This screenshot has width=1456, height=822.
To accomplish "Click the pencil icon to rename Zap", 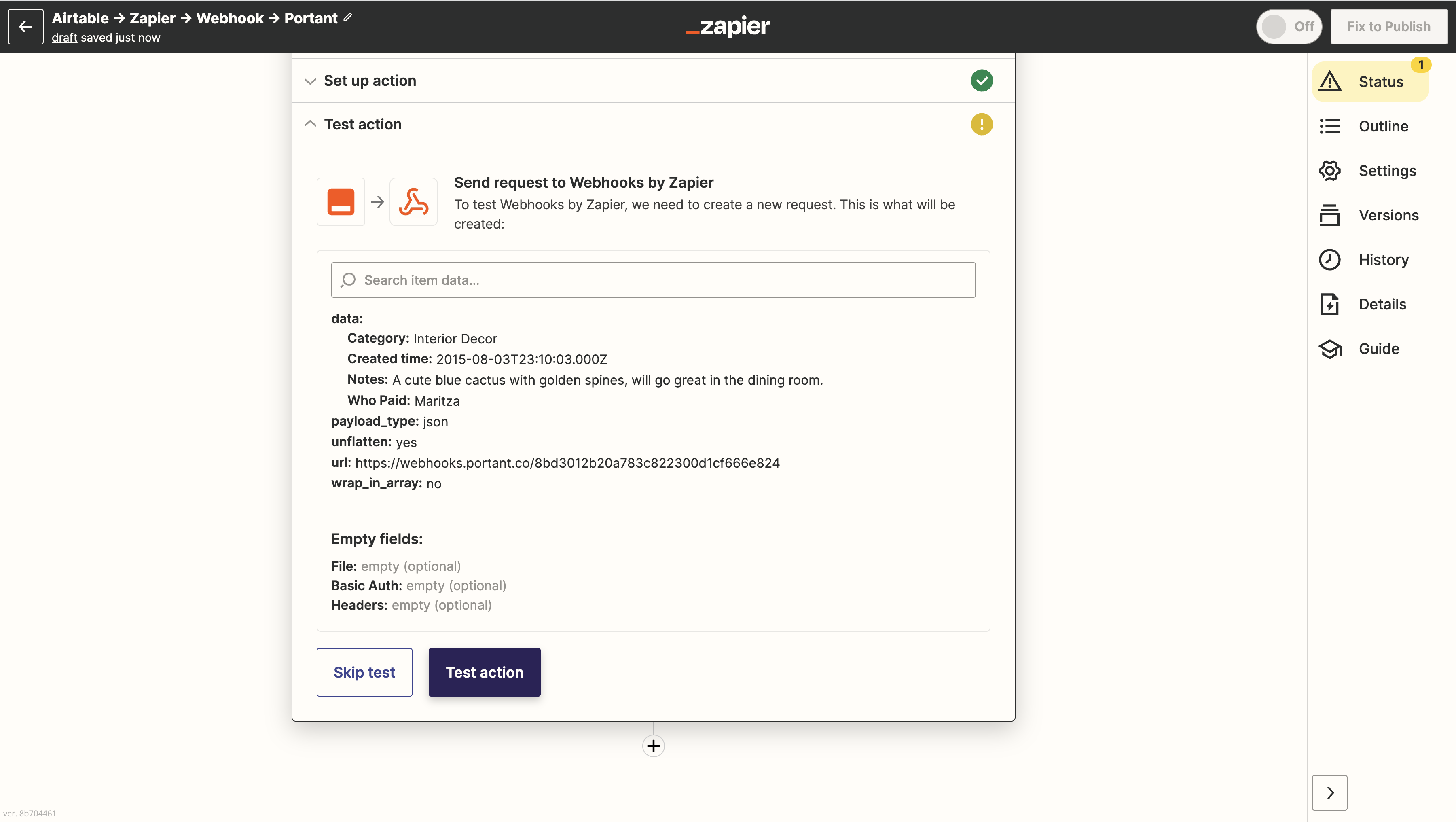I will point(348,17).
